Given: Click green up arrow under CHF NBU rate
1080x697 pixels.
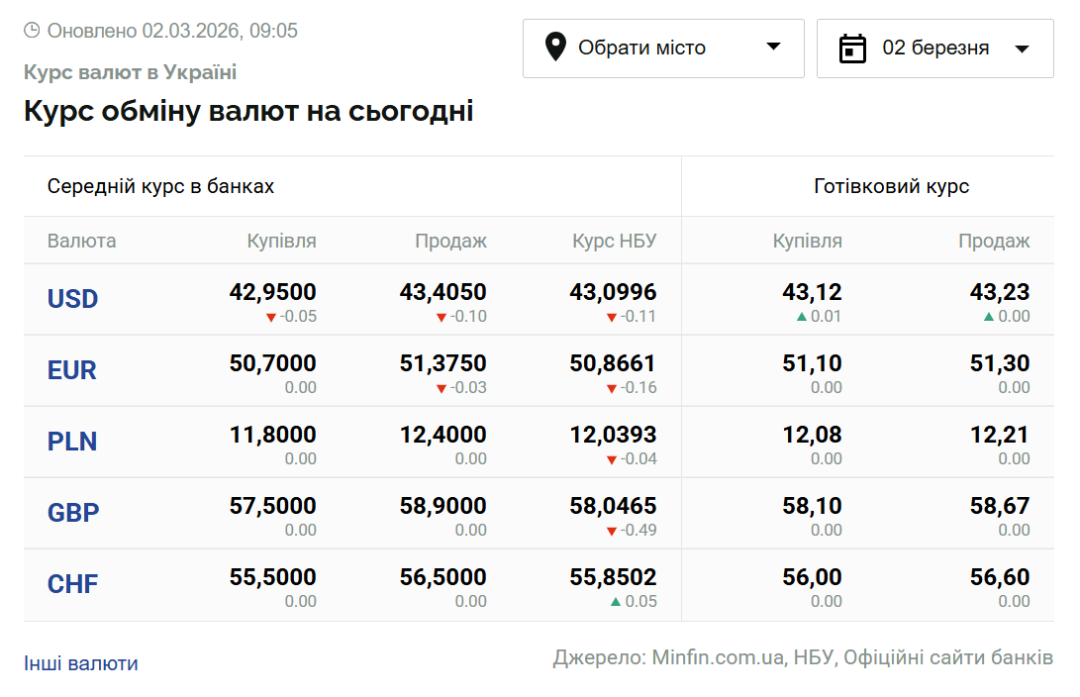Looking at the screenshot, I should pos(614,602).
